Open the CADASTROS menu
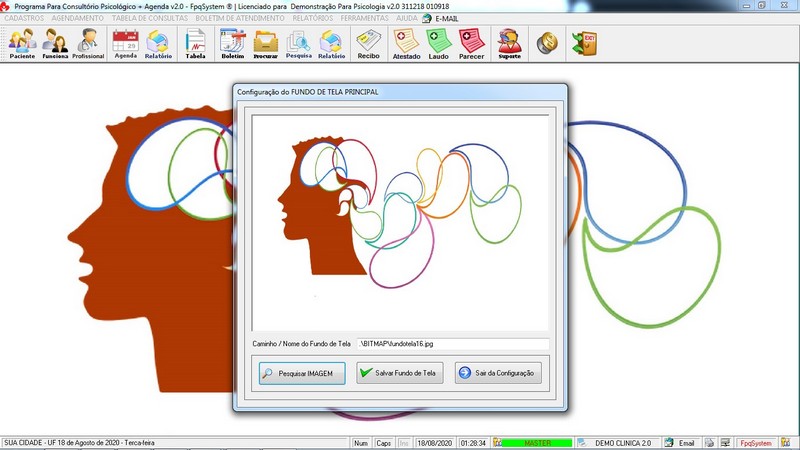This screenshot has height=450, width=800. pyautogui.click(x=24, y=18)
